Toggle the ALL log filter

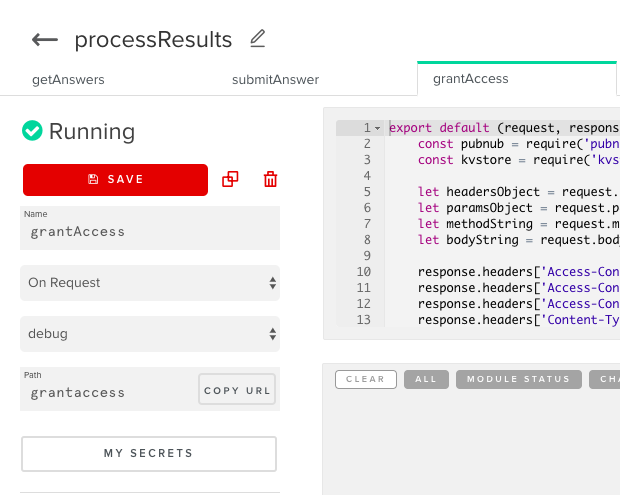coord(426,379)
